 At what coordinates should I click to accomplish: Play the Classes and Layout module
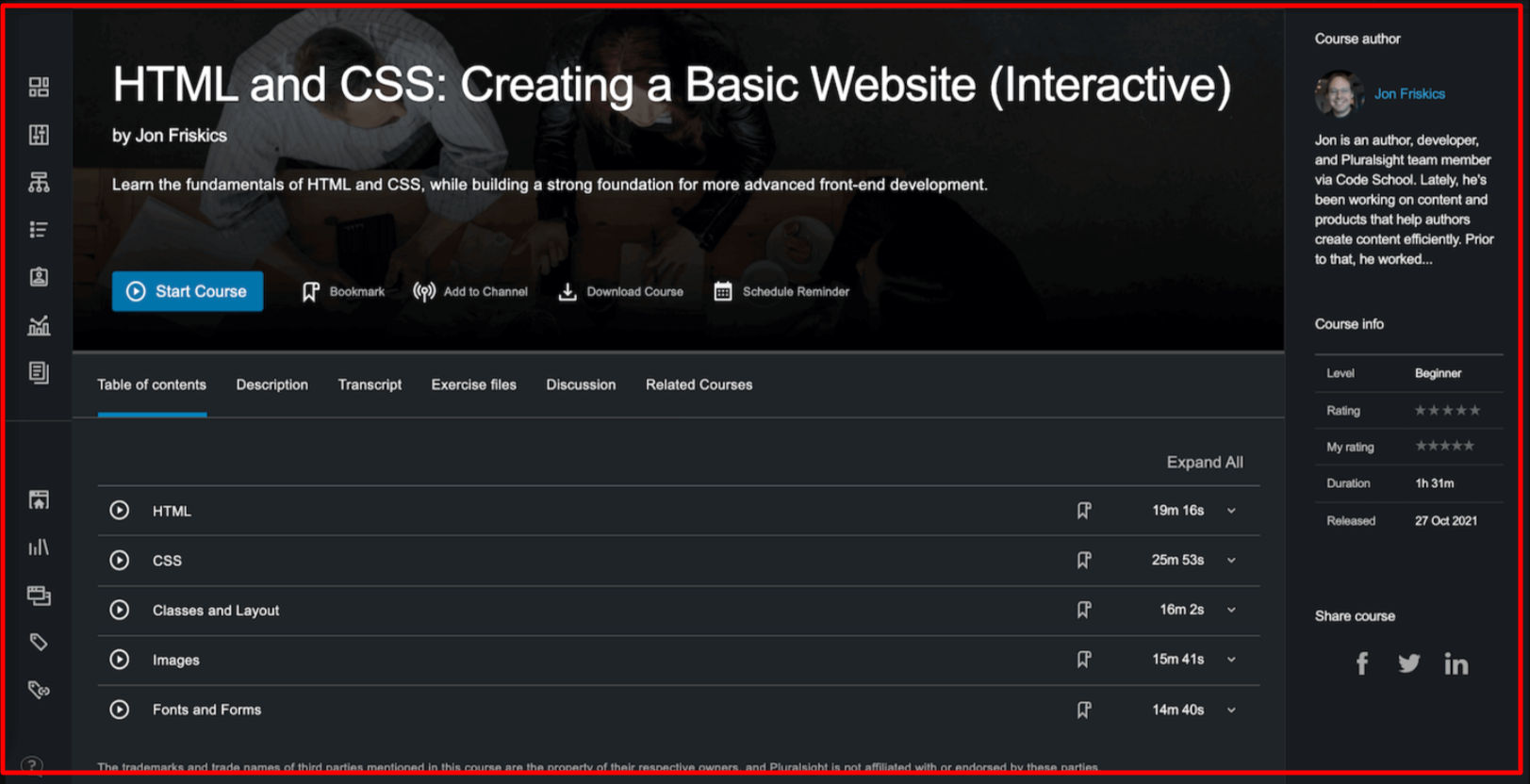120,611
